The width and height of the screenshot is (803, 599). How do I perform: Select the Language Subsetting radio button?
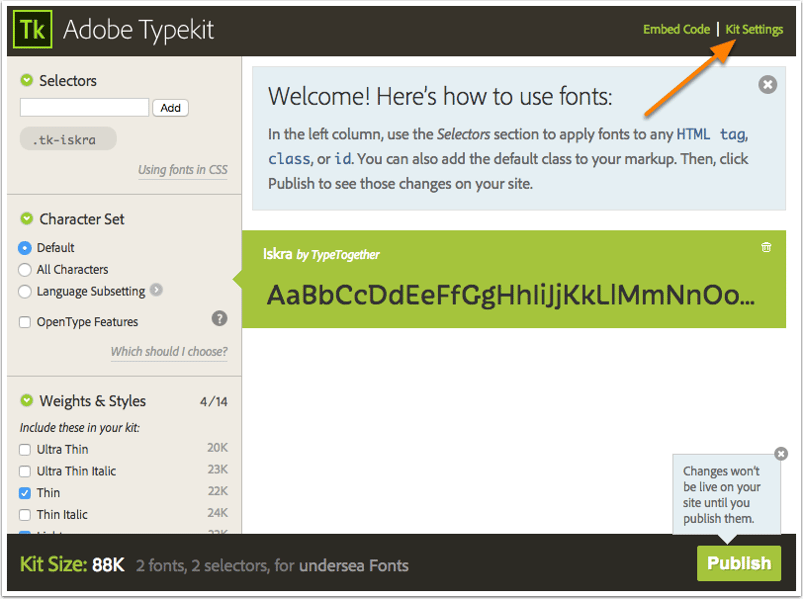[x=25, y=292]
